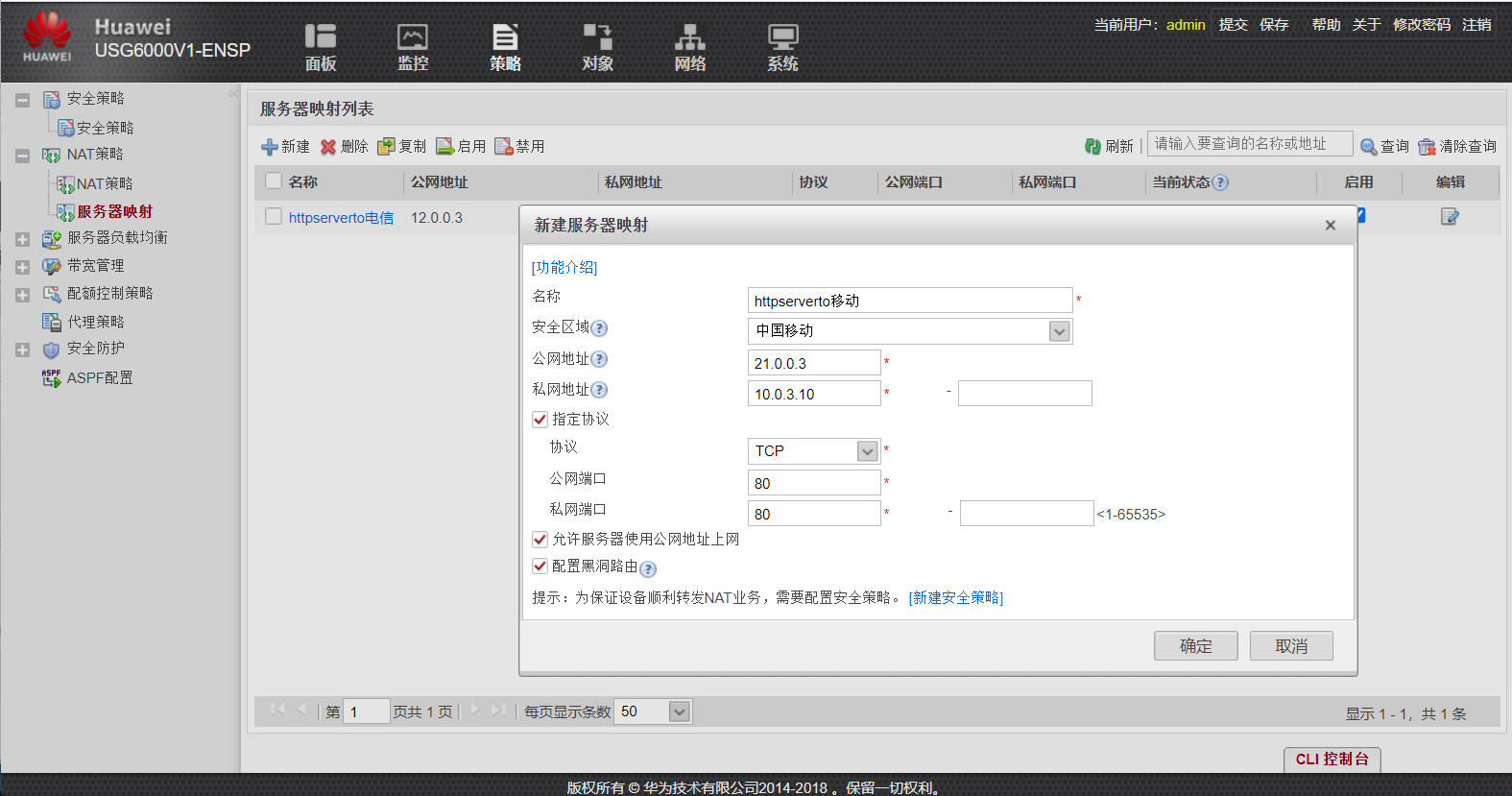
Task: Click help icon next to 当前状态
Action: pos(1220,182)
